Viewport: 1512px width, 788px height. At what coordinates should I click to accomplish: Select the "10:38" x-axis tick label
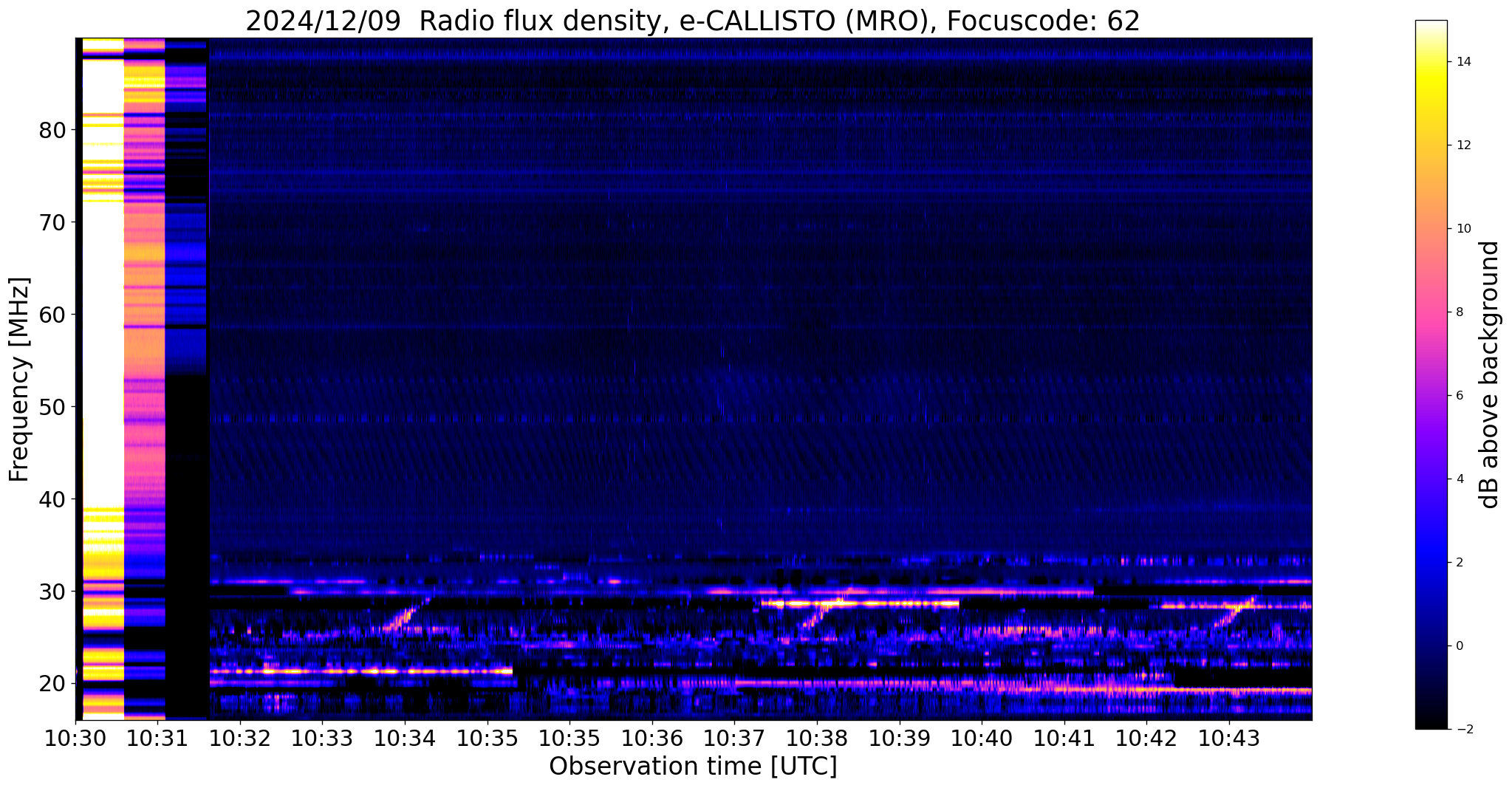click(817, 739)
